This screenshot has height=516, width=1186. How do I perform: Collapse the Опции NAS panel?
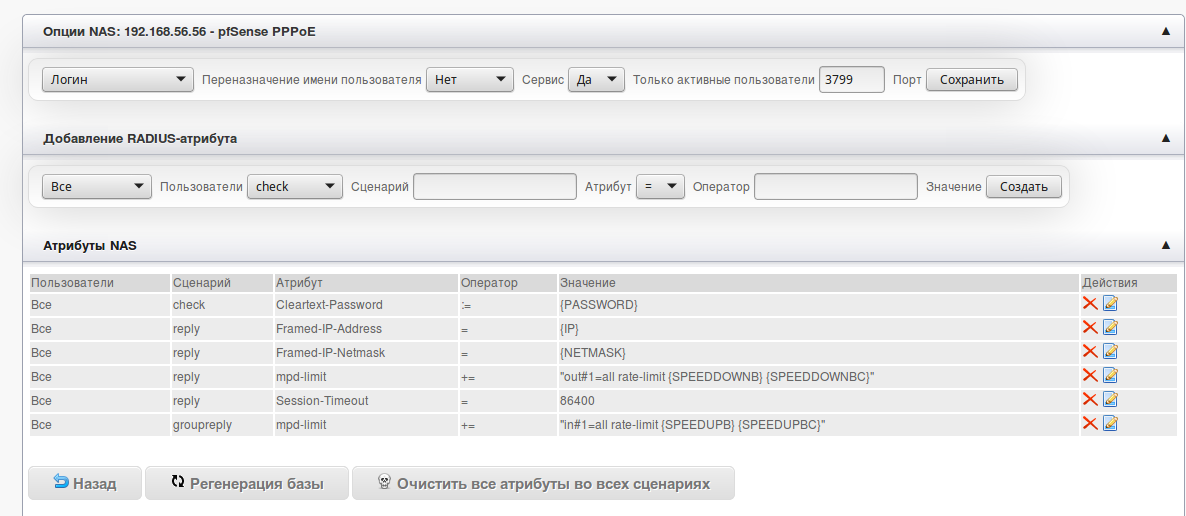point(1165,32)
